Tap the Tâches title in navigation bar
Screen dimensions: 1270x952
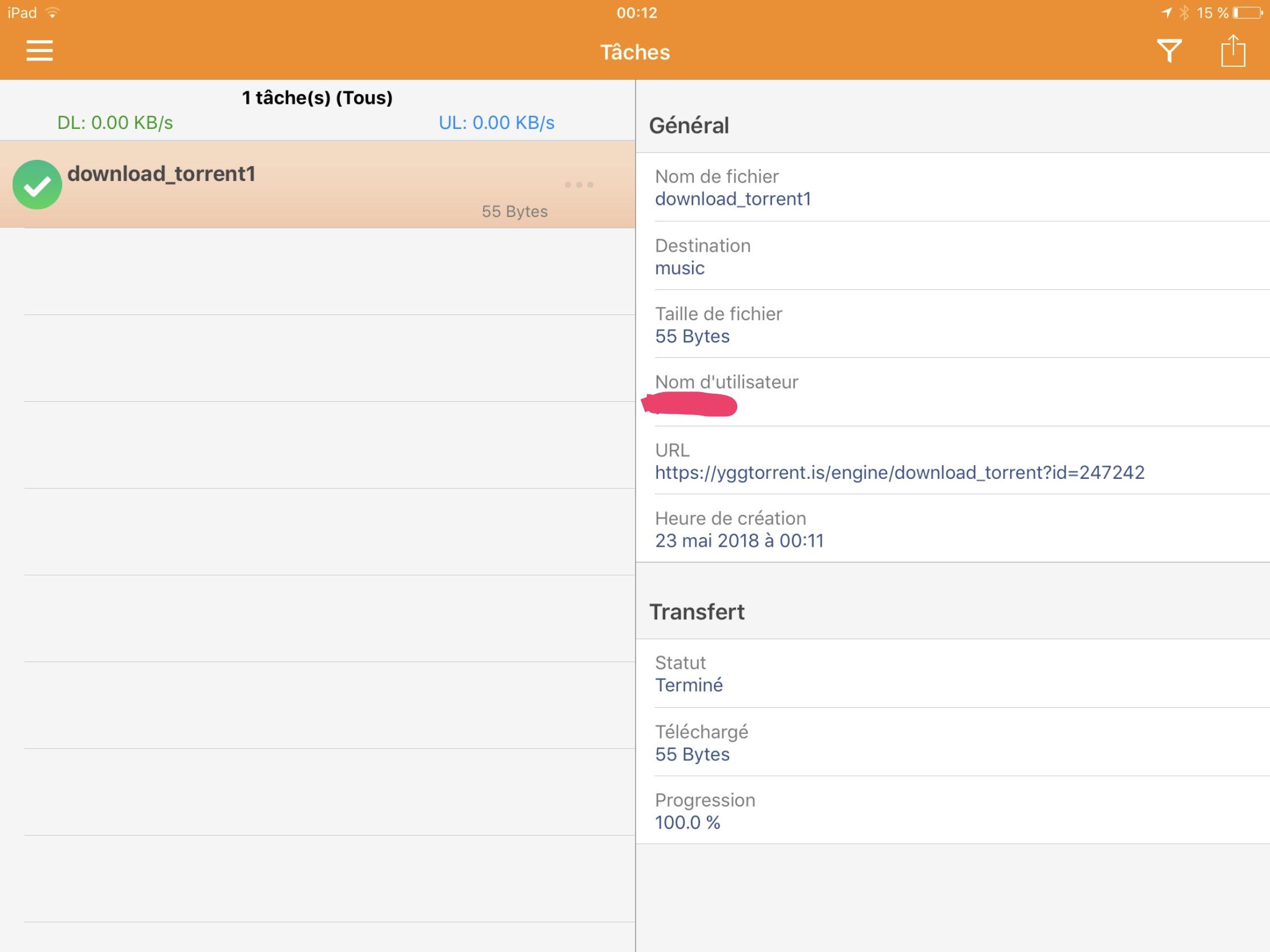pyautogui.click(x=635, y=52)
